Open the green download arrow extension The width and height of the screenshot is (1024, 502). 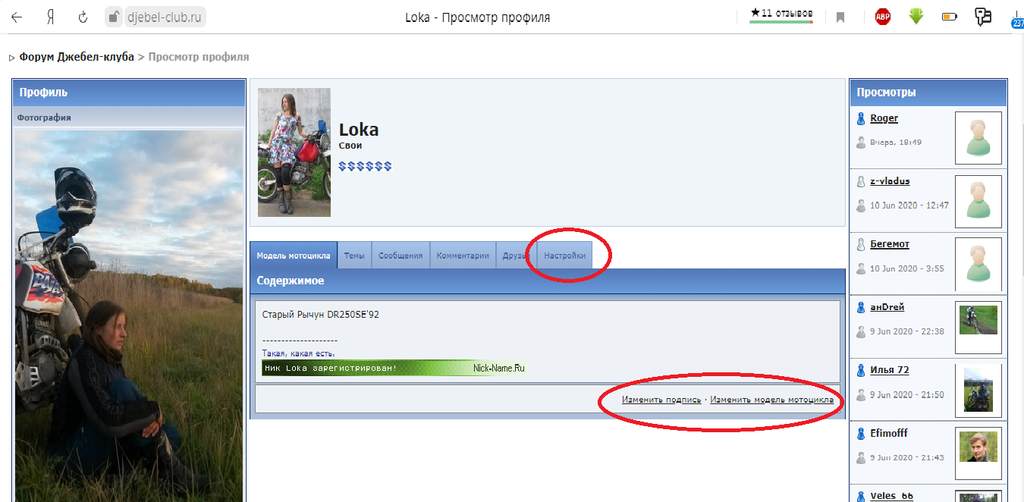tap(916, 17)
